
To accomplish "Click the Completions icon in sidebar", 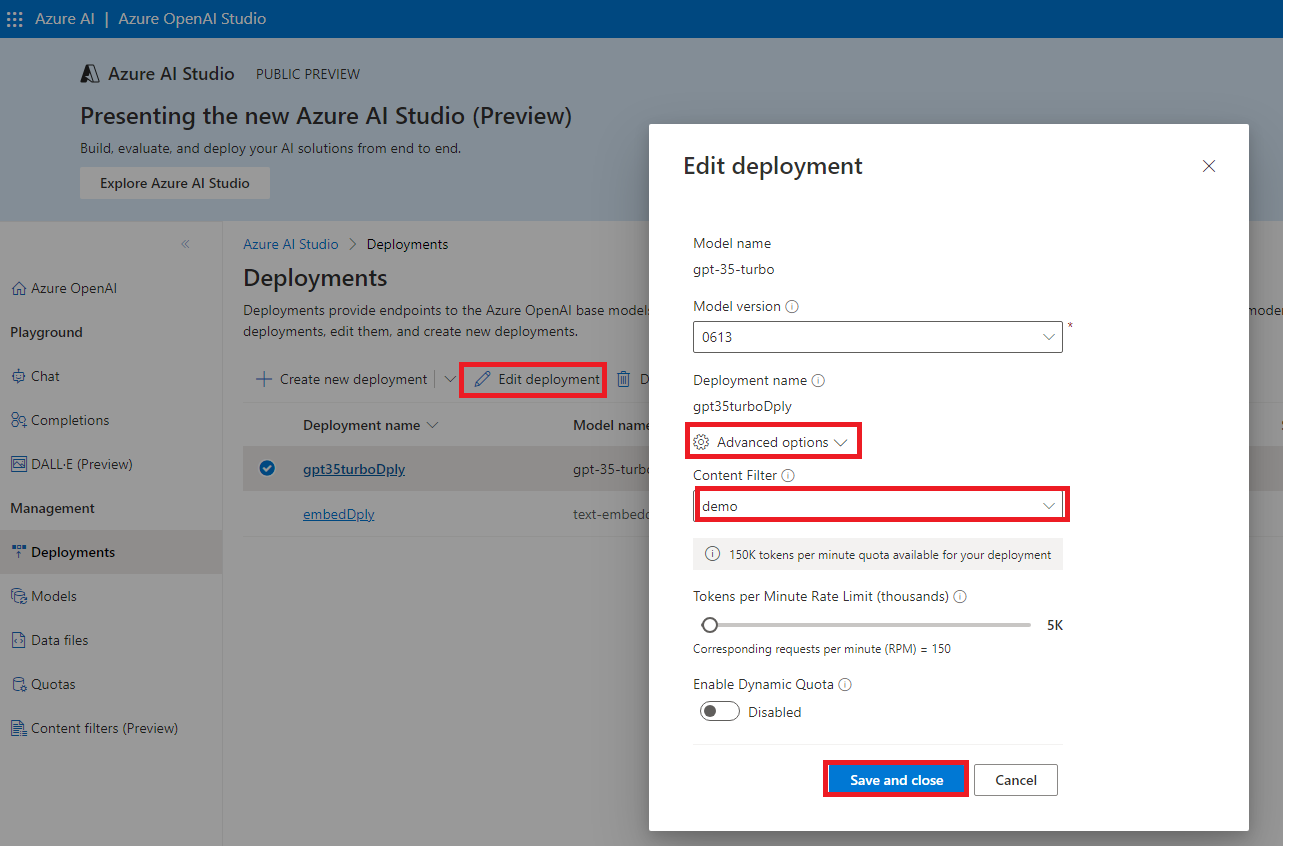I will (19, 420).
